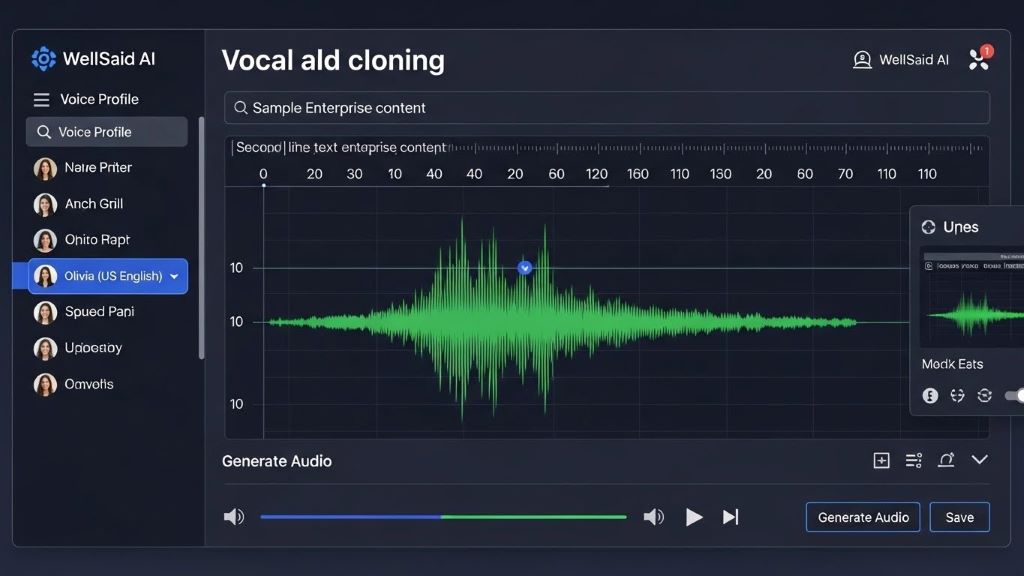Image resolution: width=1024 pixels, height=576 pixels.
Task: Click the Modk Eats label
Action: tap(952, 364)
